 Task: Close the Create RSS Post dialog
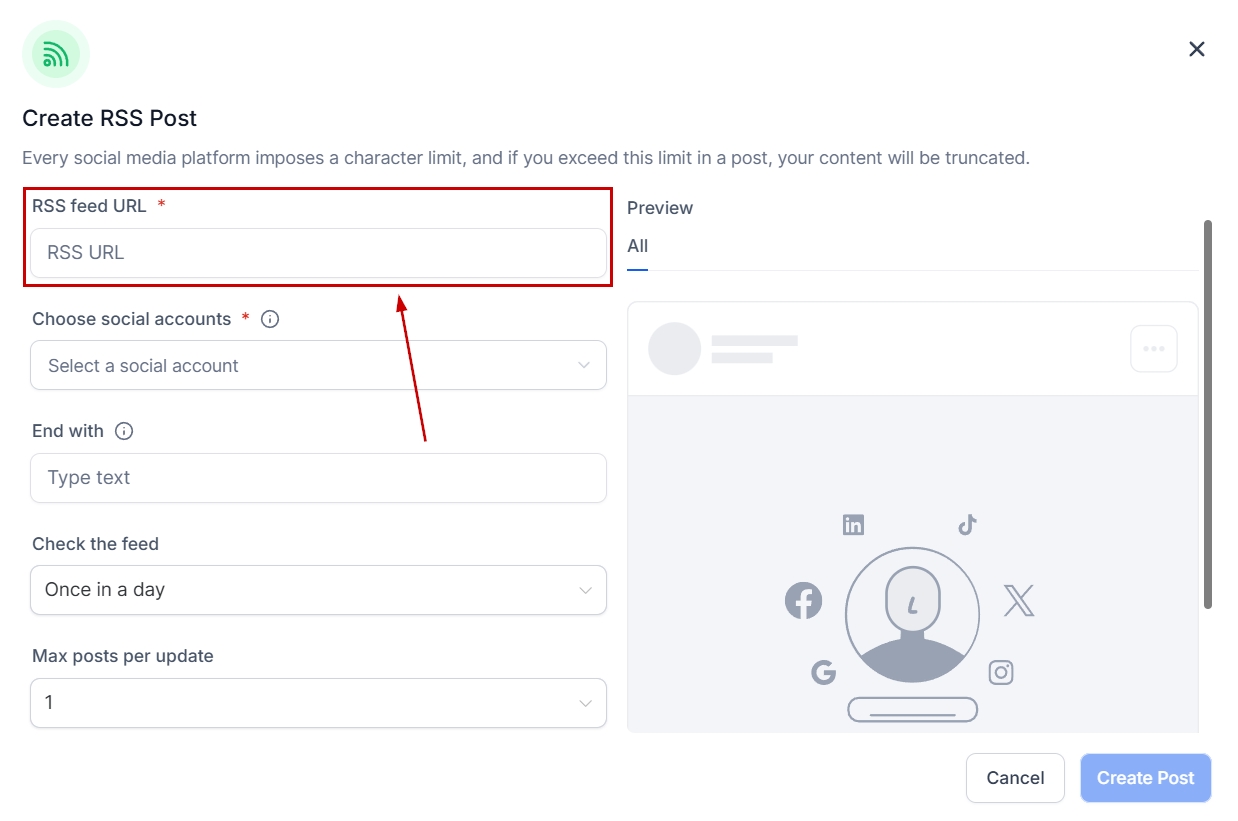pyautogui.click(x=1196, y=49)
